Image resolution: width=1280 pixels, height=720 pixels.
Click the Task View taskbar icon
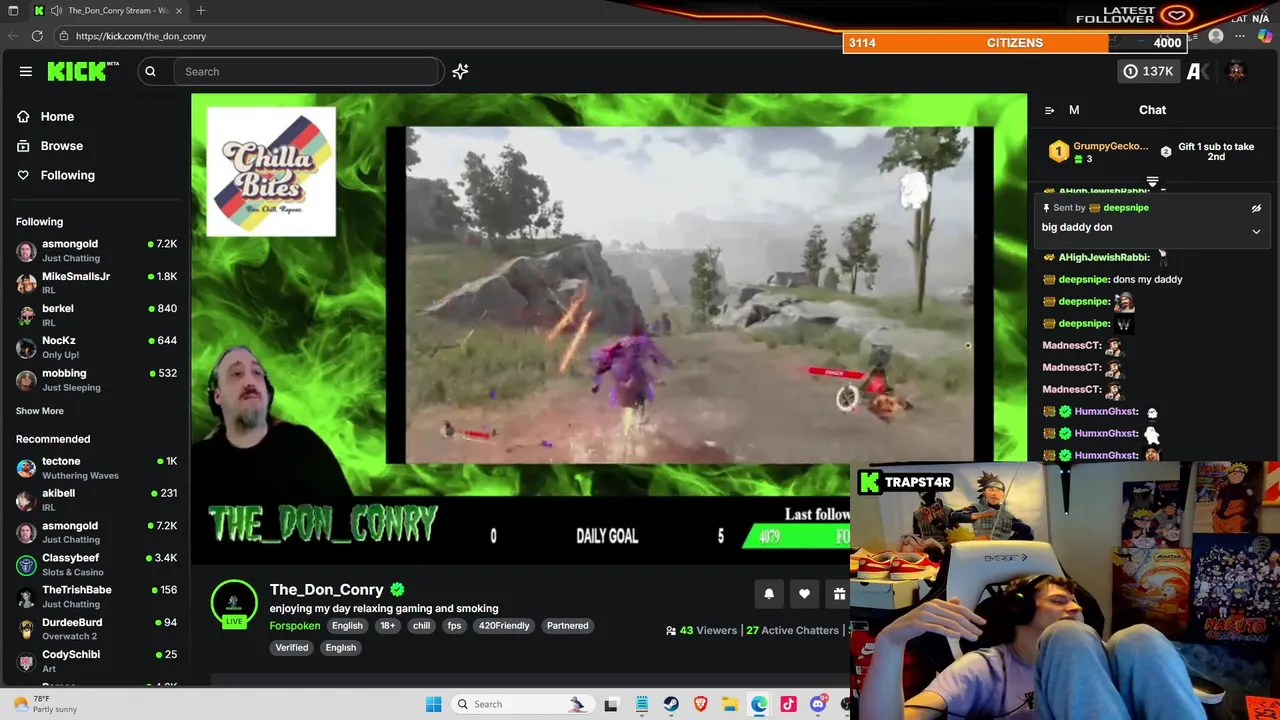tap(611, 704)
